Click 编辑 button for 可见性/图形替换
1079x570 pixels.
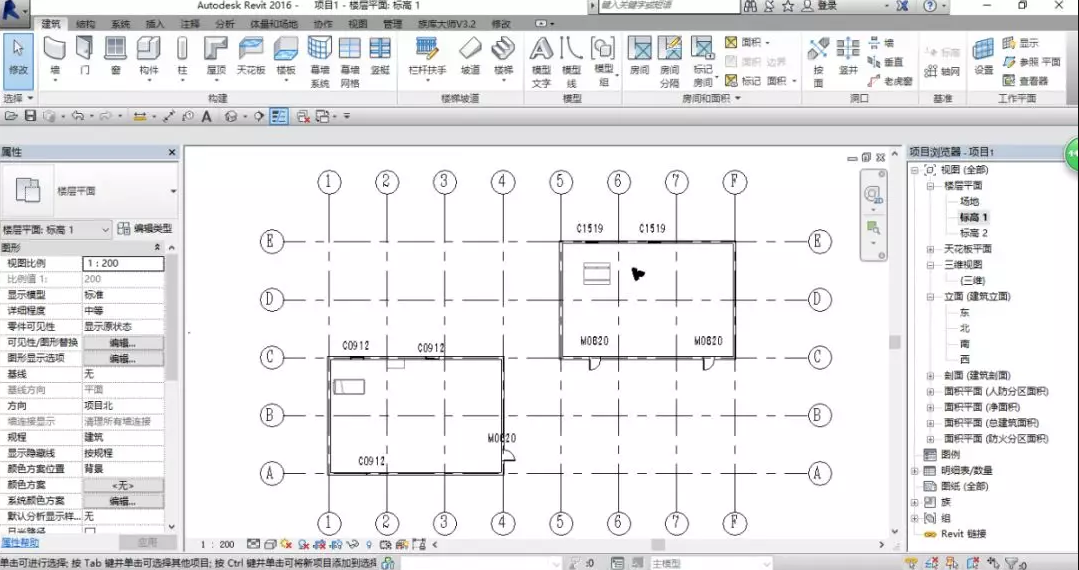click(123, 342)
